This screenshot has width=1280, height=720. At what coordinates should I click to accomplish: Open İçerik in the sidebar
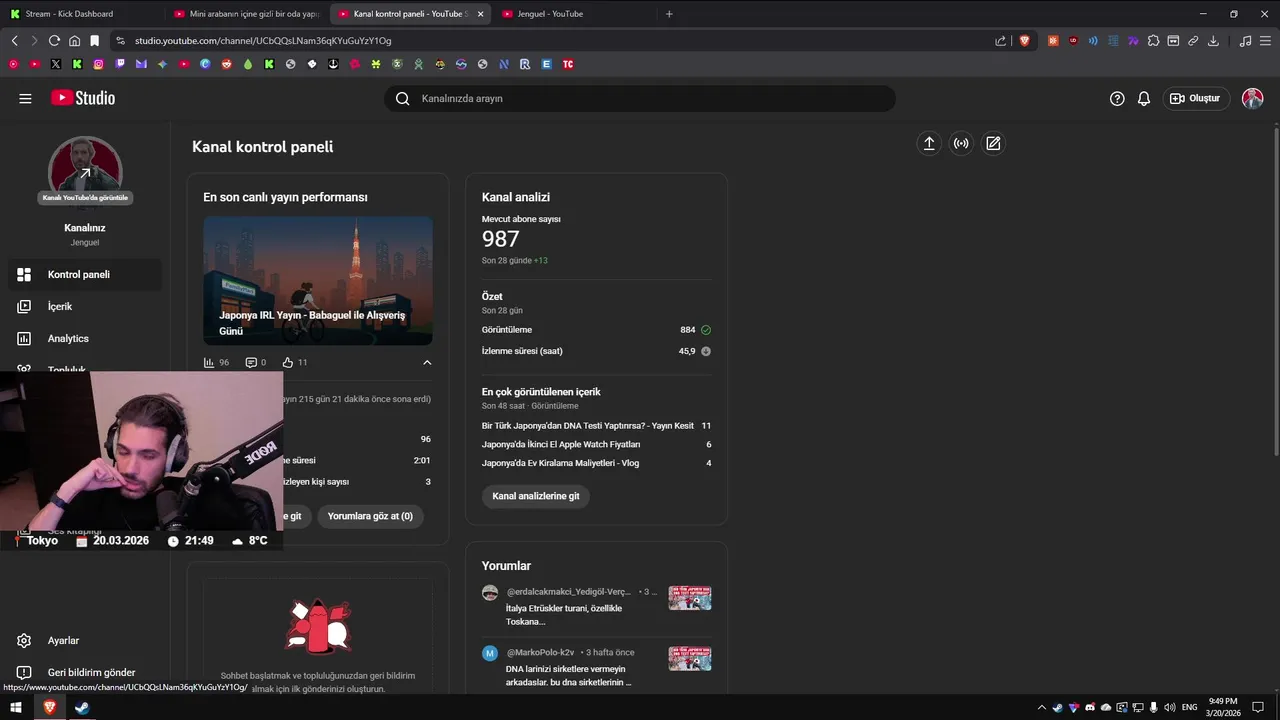pos(85,306)
